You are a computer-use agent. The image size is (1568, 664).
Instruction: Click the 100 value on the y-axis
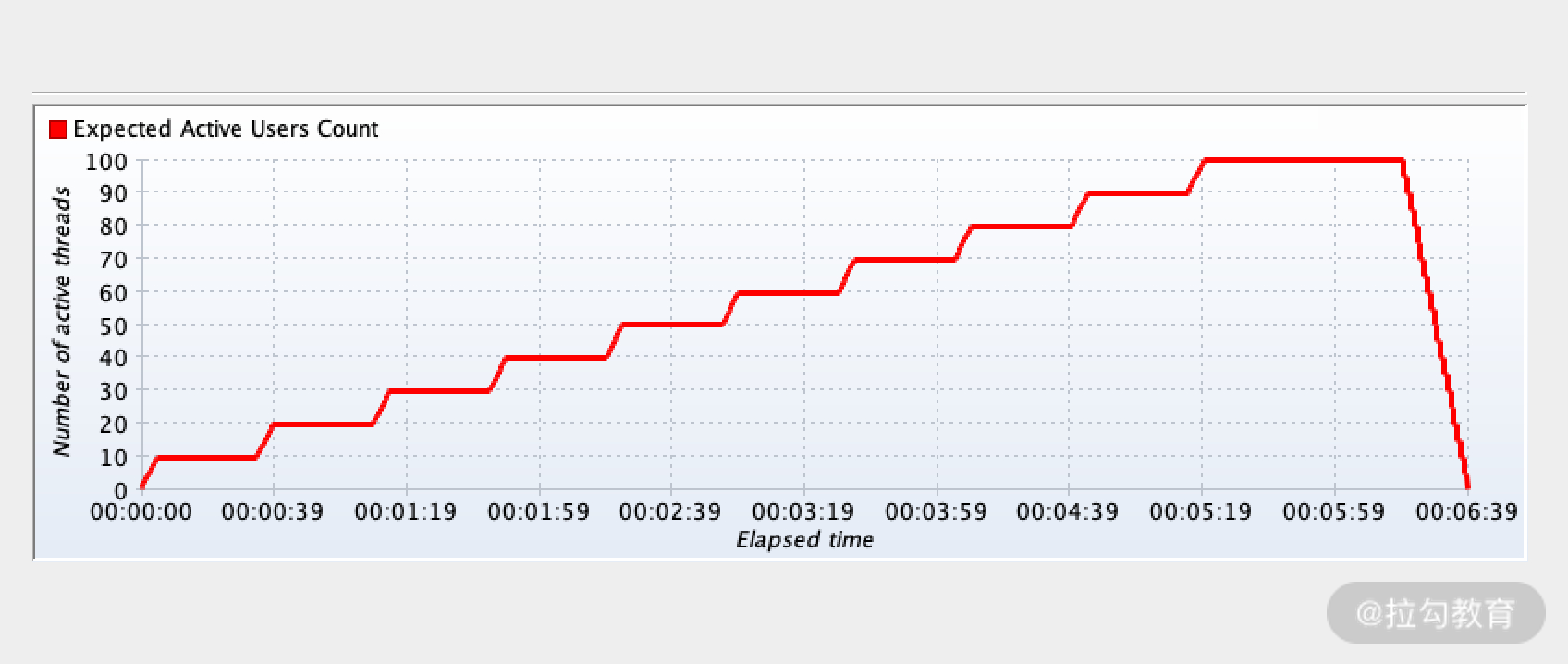tap(106, 162)
